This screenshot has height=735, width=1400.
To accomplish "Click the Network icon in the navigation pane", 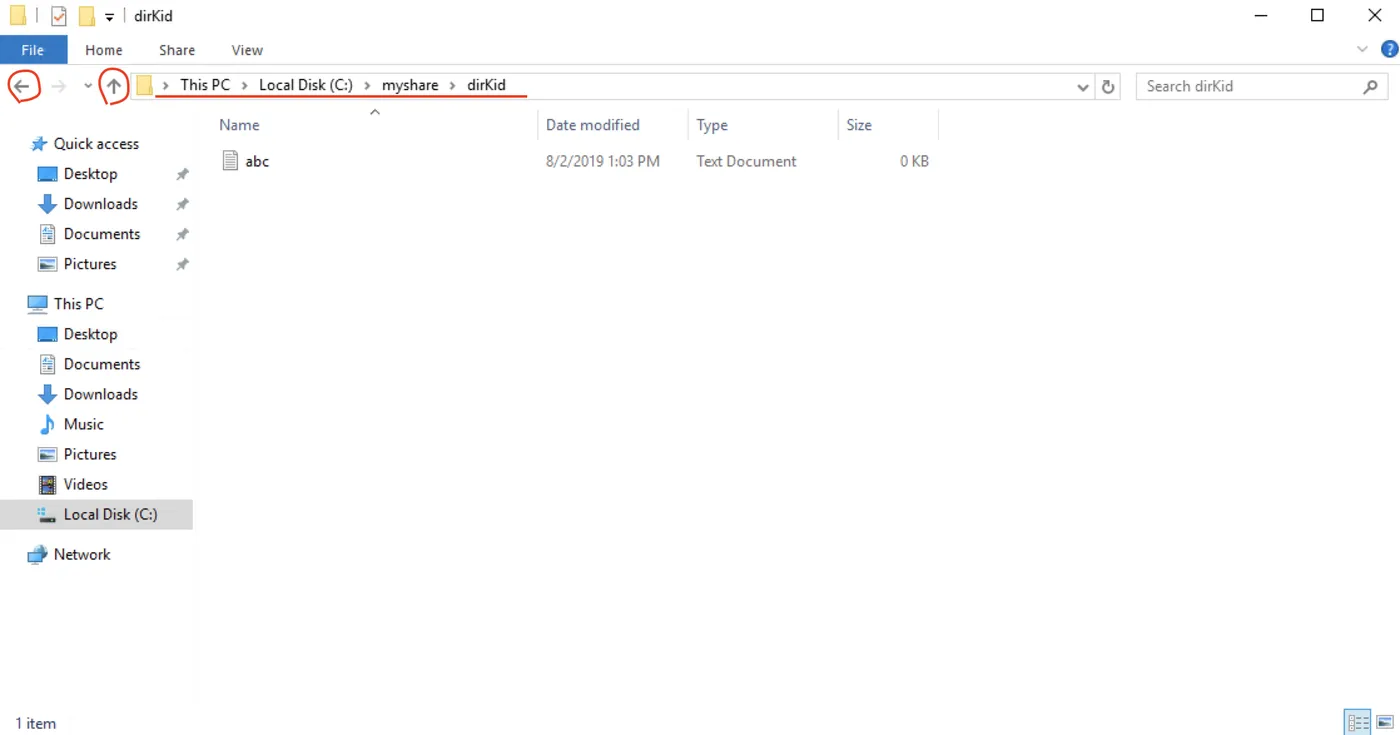I will tap(38, 554).
